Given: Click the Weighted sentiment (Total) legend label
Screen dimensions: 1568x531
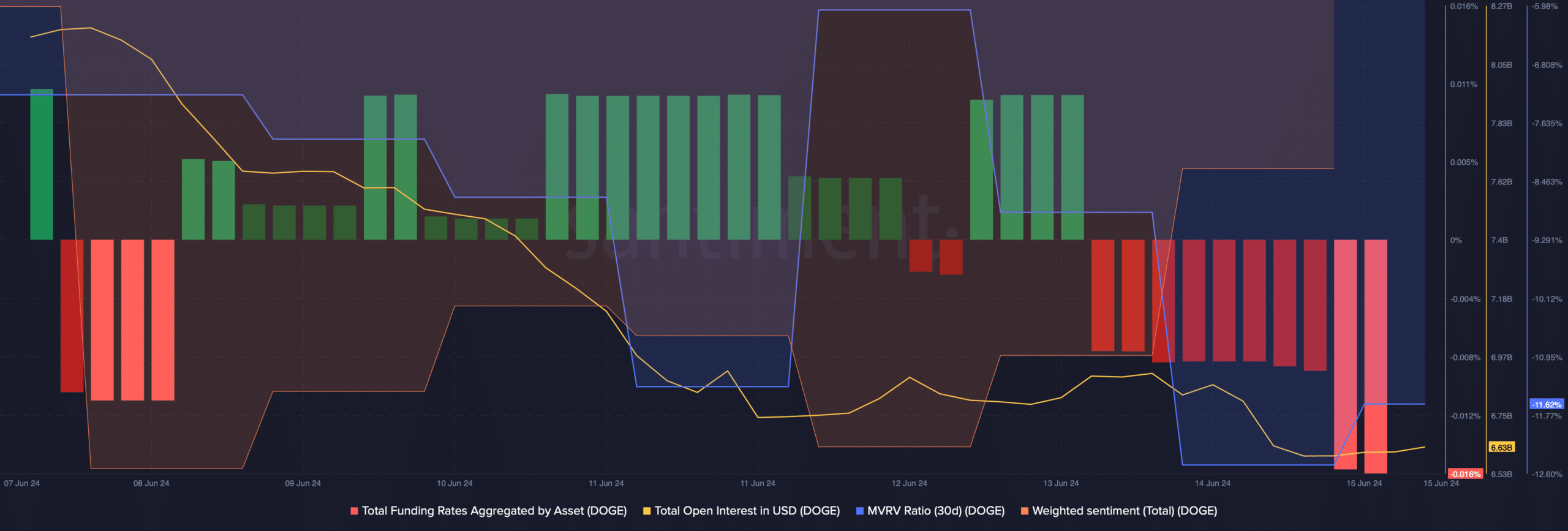Looking at the screenshot, I should (1125, 511).
